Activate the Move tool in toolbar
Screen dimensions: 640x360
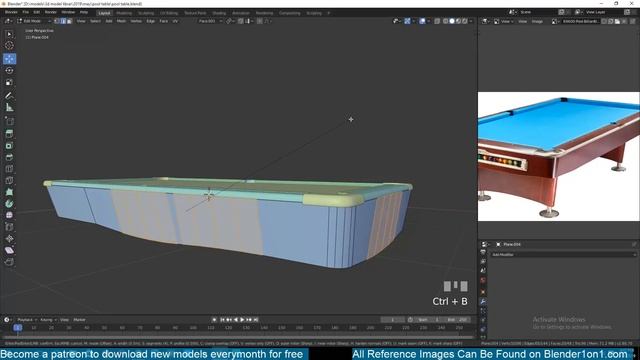9,59
